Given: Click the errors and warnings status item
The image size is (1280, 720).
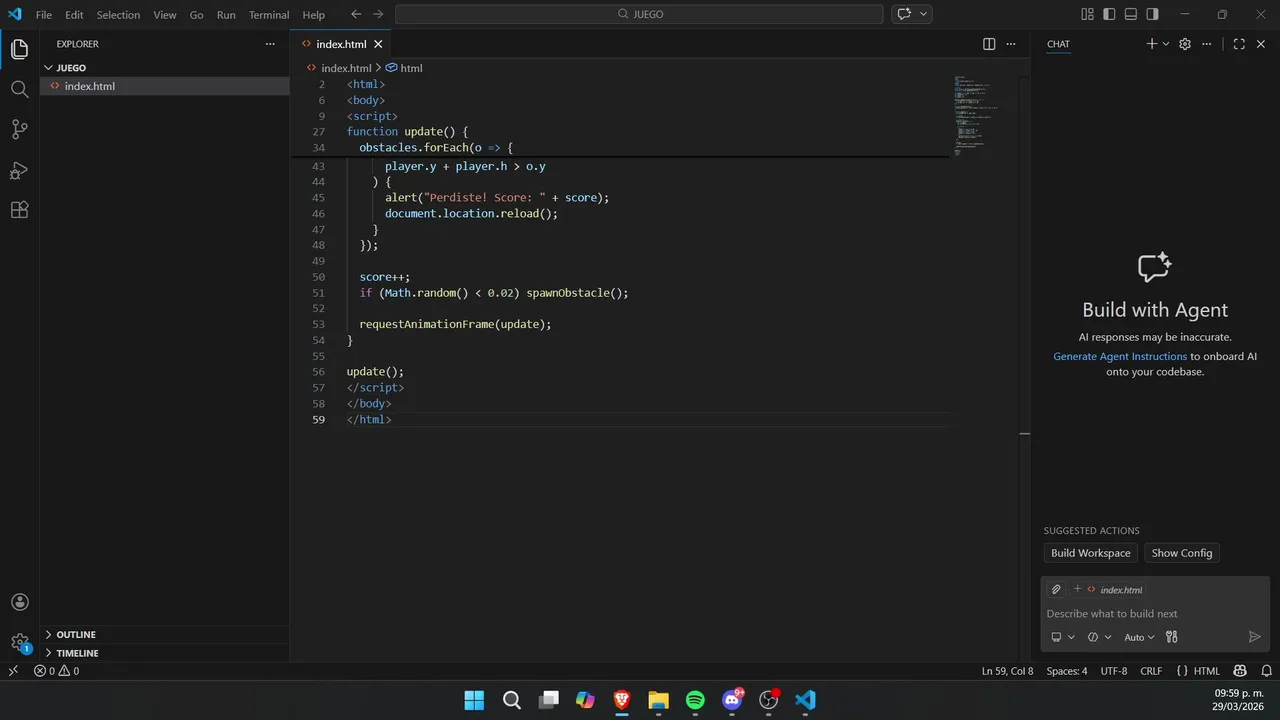Looking at the screenshot, I should click(56, 671).
